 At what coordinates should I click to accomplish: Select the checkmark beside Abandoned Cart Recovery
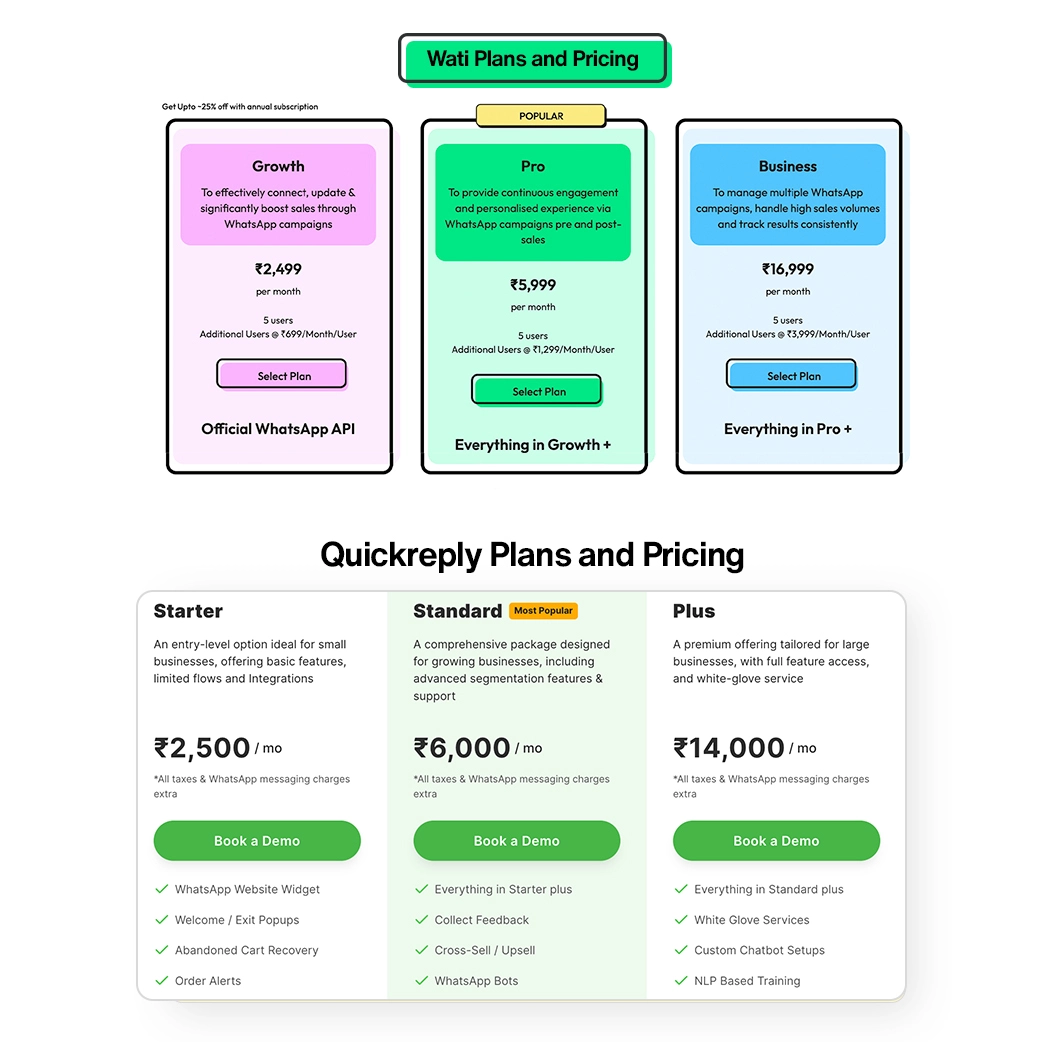click(x=161, y=950)
